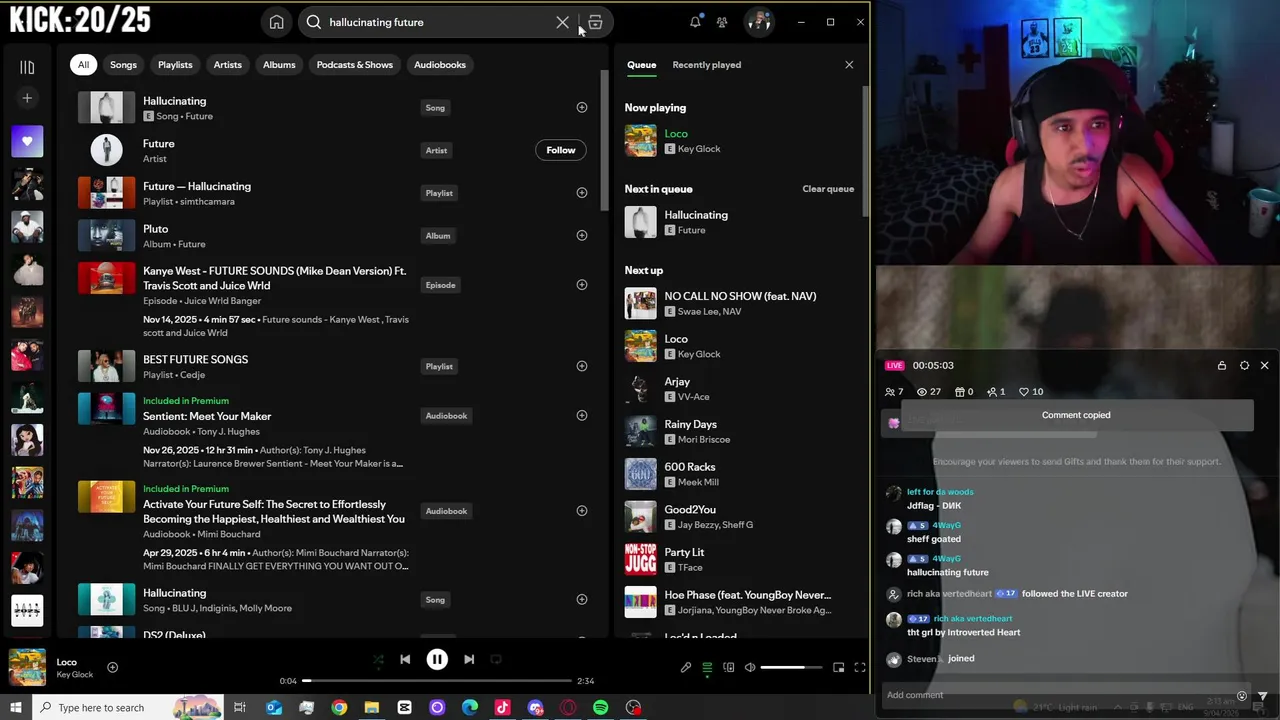Save the Pluto album to library
This screenshot has height=720, width=1280.
coord(582,236)
